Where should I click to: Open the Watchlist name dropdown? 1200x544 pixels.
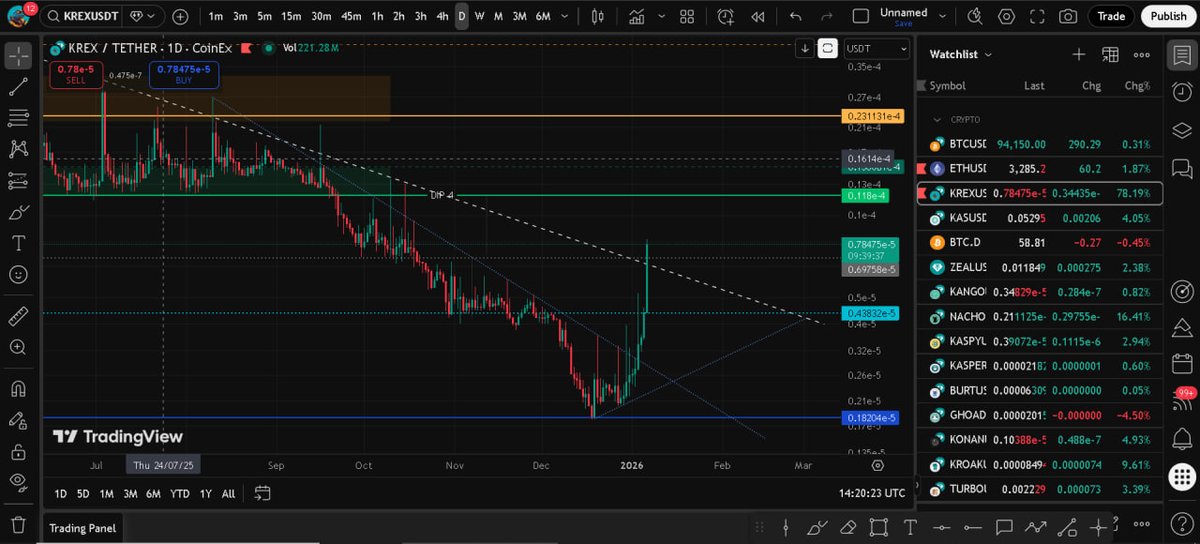960,55
